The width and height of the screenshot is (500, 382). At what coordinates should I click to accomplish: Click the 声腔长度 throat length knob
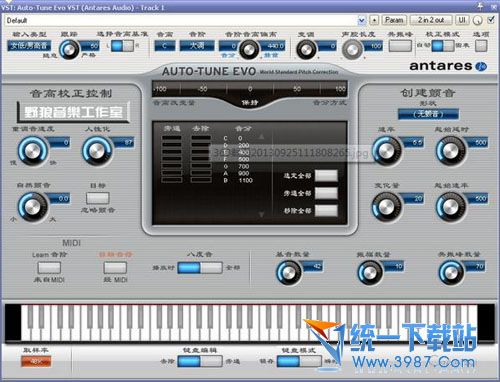352,50
